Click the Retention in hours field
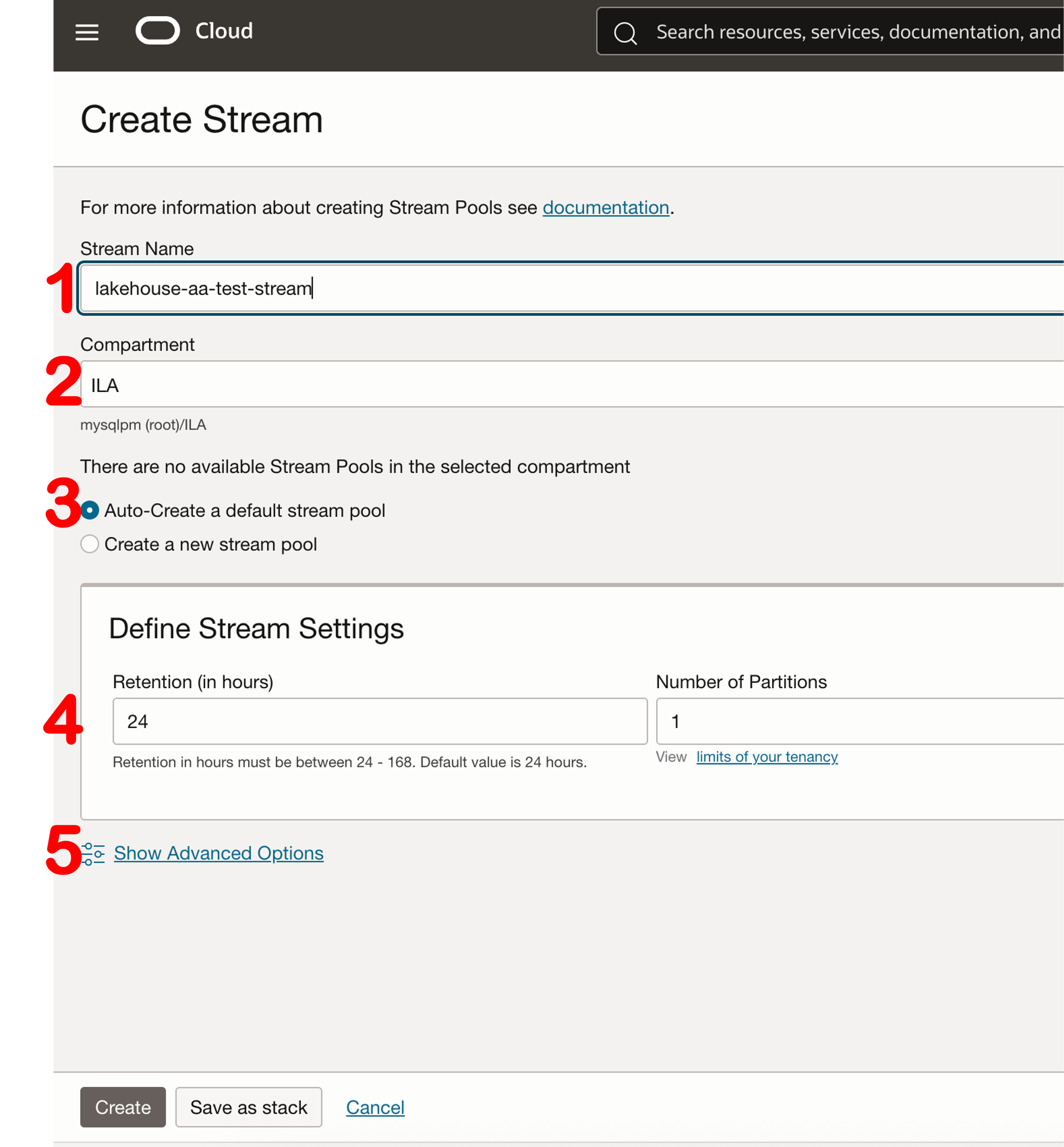The height and width of the screenshot is (1147, 1064). (x=380, y=721)
